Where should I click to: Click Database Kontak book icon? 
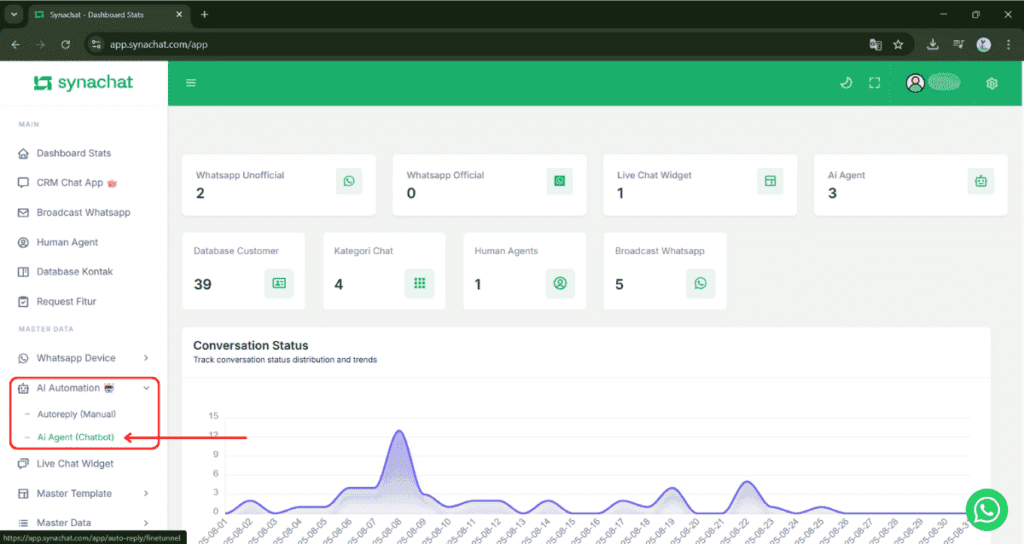pyautogui.click(x=24, y=272)
